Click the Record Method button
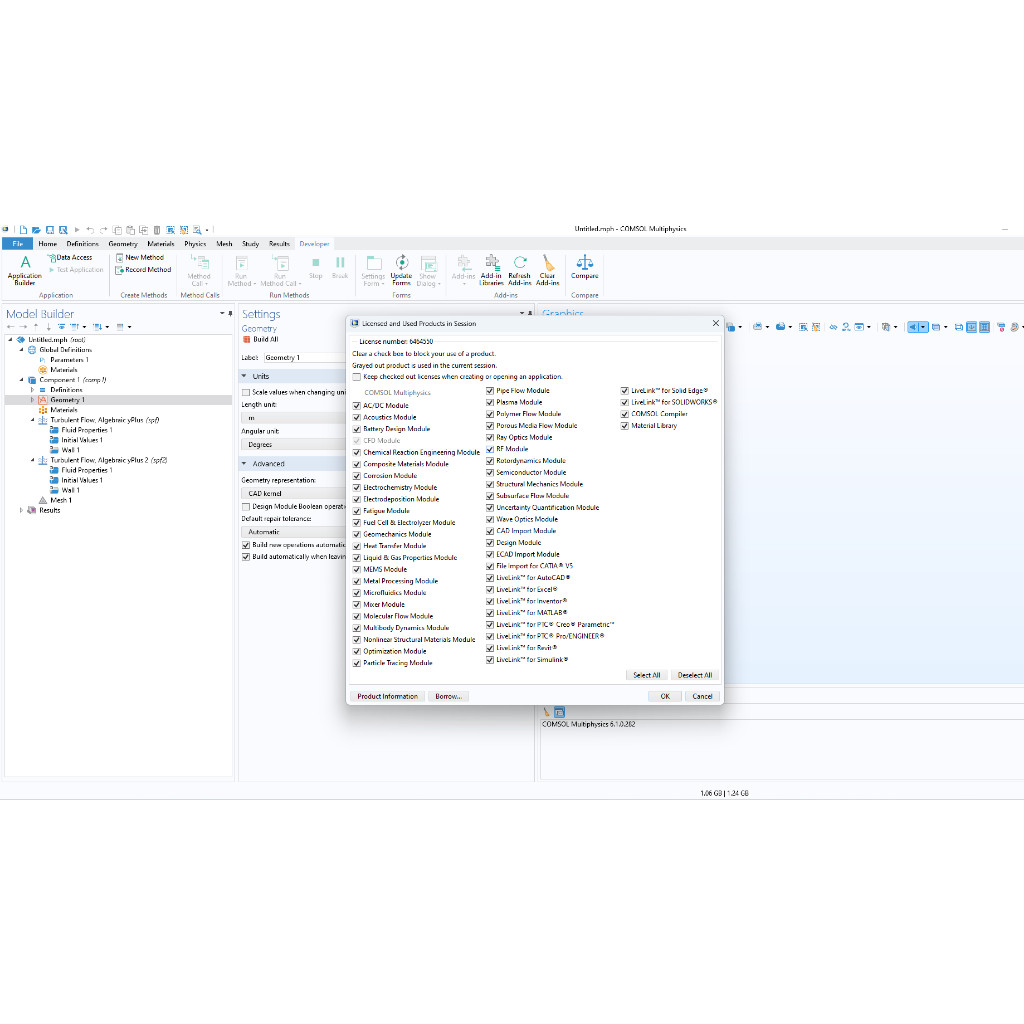The width and height of the screenshot is (1024, 1024). 143,270
